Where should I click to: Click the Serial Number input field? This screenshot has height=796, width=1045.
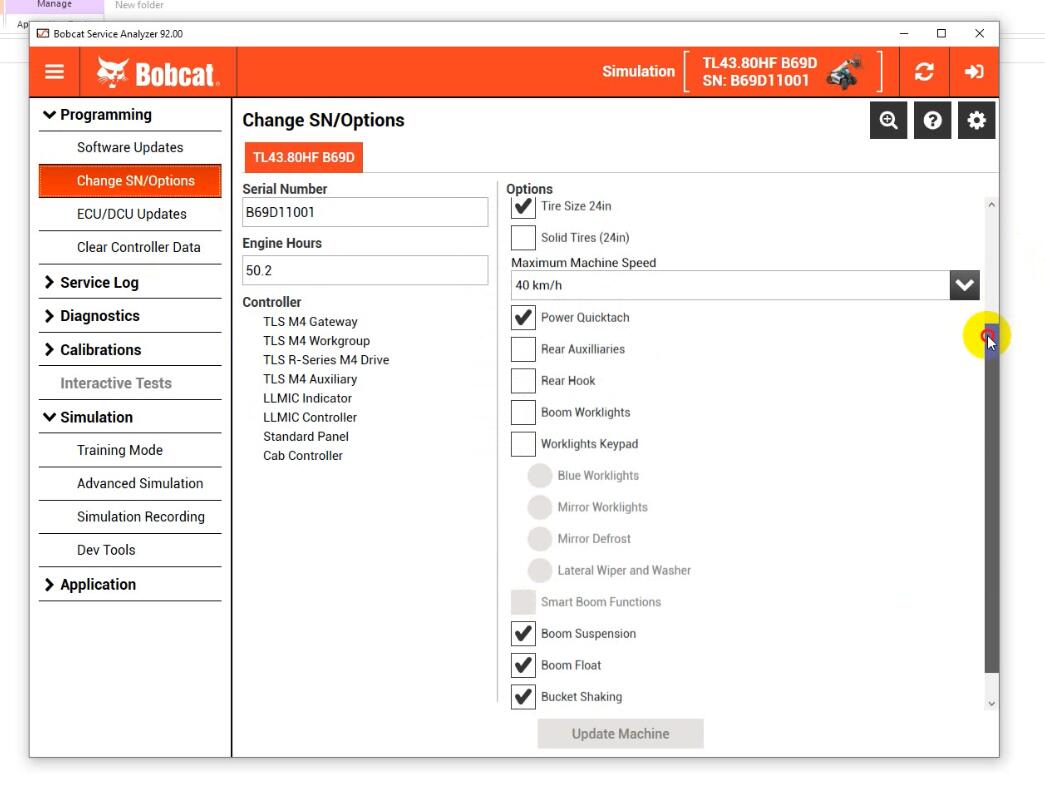pyautogui.click(x=365, y=212)
